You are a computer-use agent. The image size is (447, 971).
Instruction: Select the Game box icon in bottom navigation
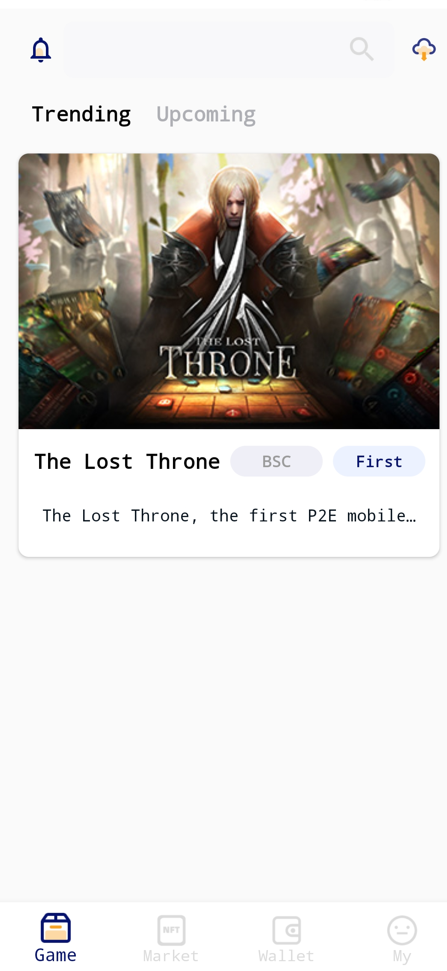pyautogui.click(x=56, y=929)
